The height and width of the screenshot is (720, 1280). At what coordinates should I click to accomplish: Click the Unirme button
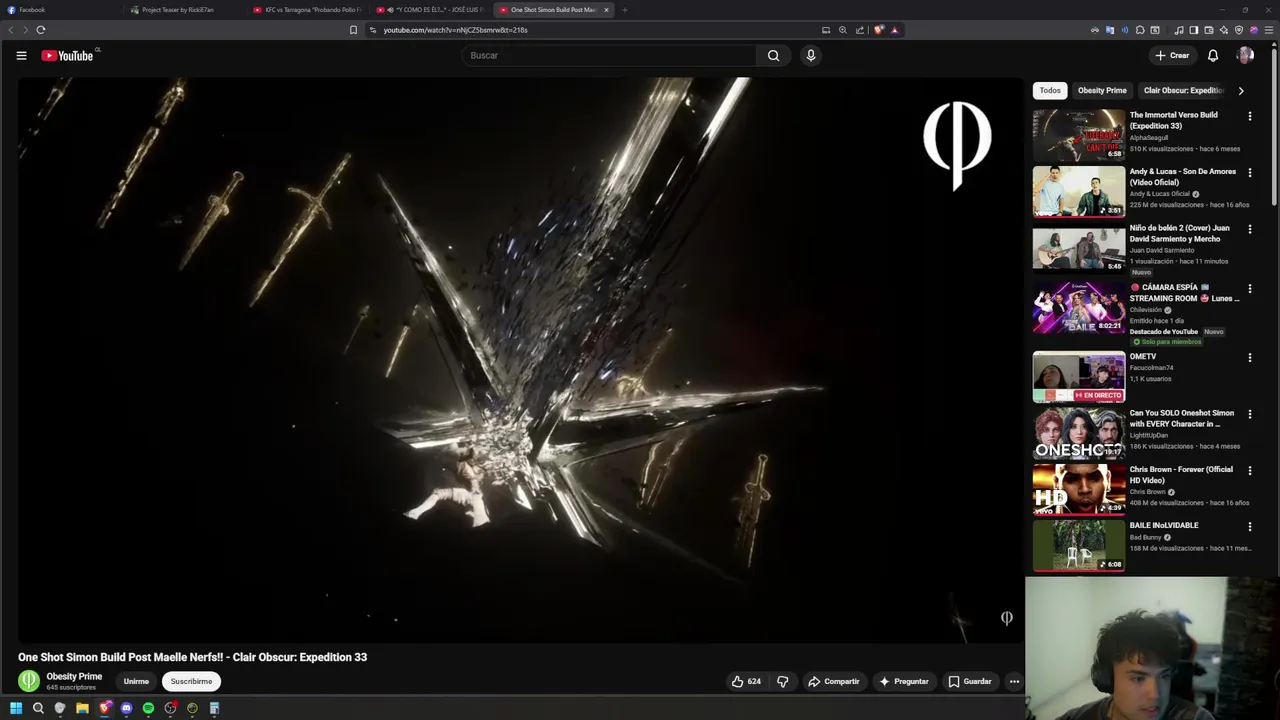(136, 681)
